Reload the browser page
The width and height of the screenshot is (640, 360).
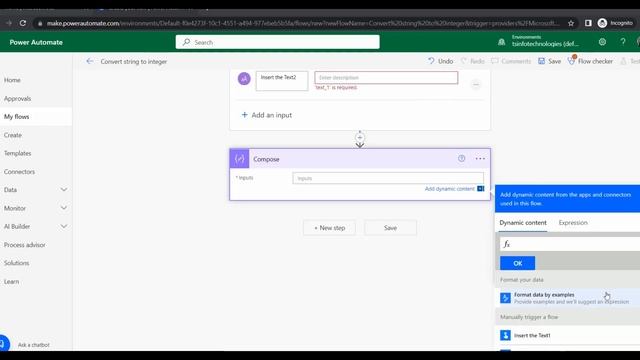23,23
